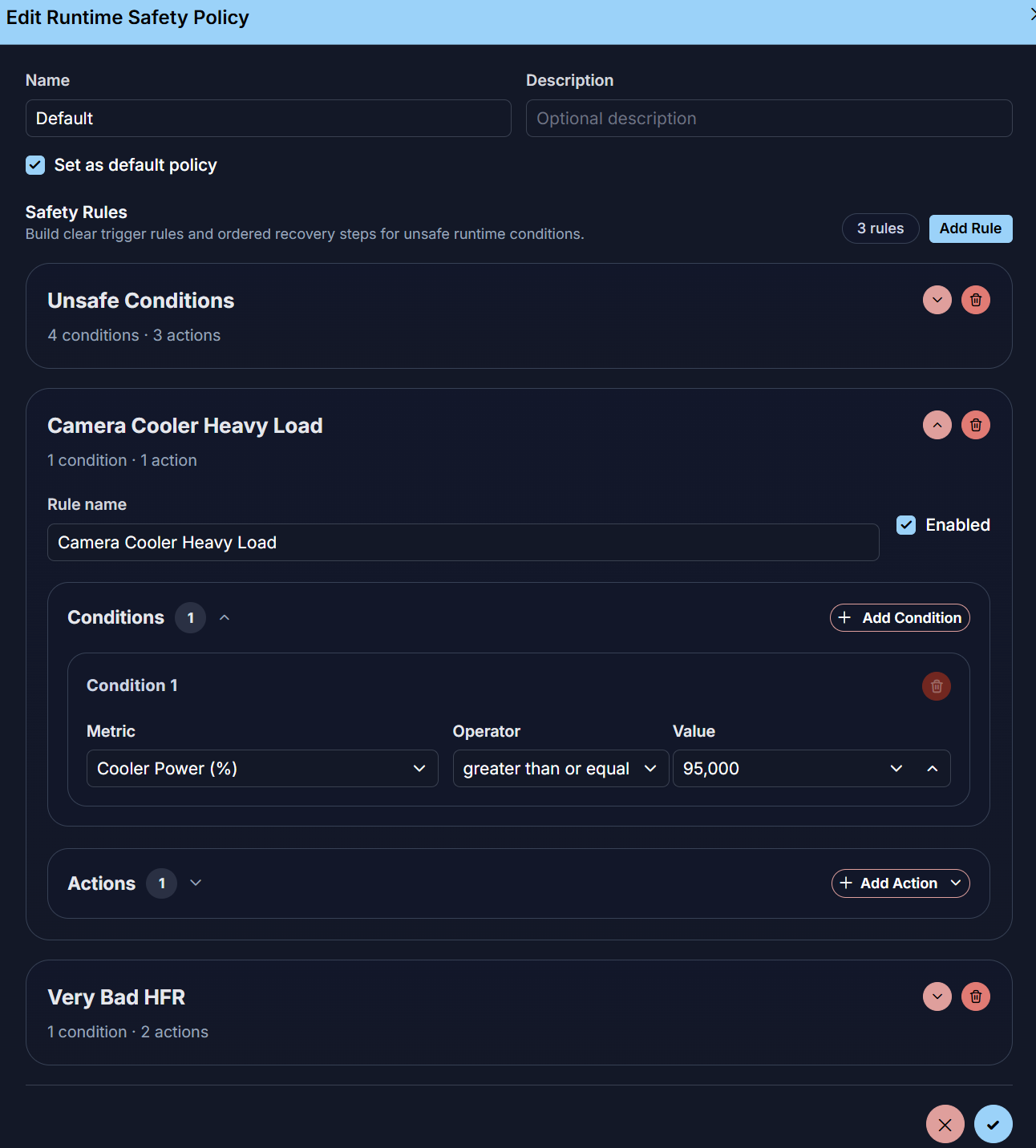Screen dimensions: 1036x1148
Task: Save the policy with the checkmark button
Action: click(x=993, y=1124)
